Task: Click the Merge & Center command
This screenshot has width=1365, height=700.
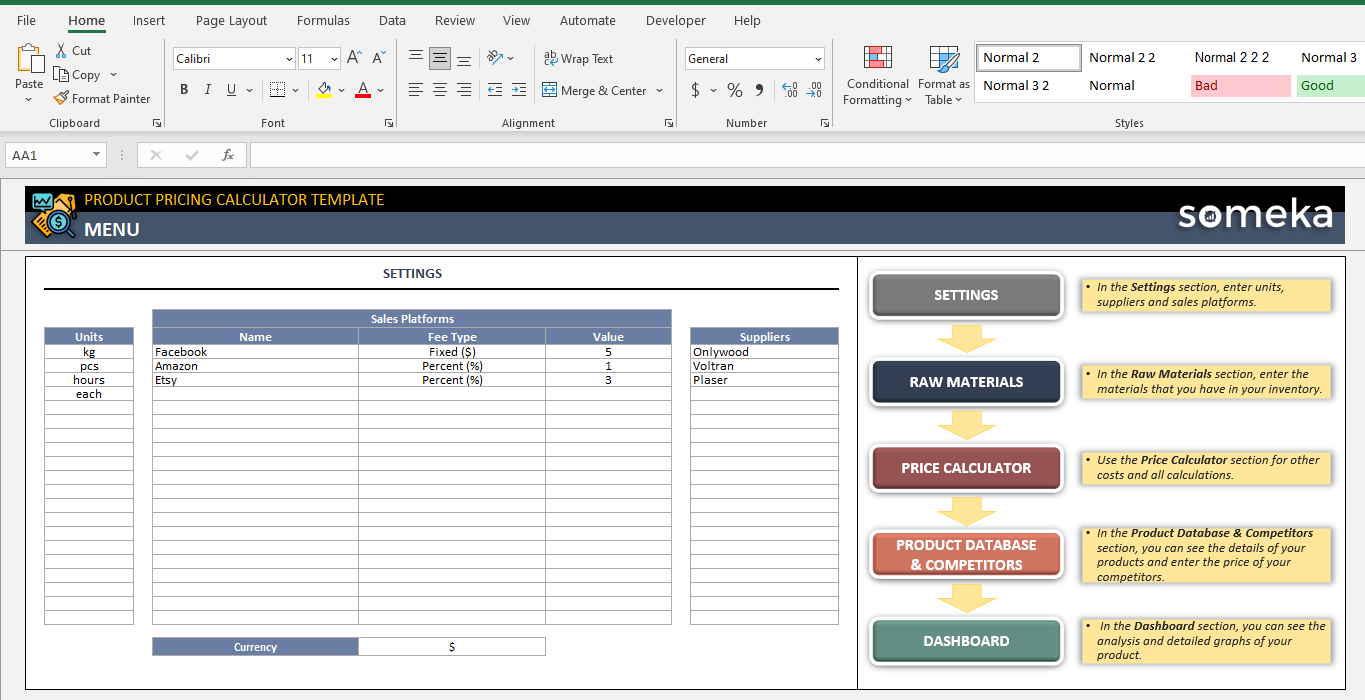Action: click(596, 90)
